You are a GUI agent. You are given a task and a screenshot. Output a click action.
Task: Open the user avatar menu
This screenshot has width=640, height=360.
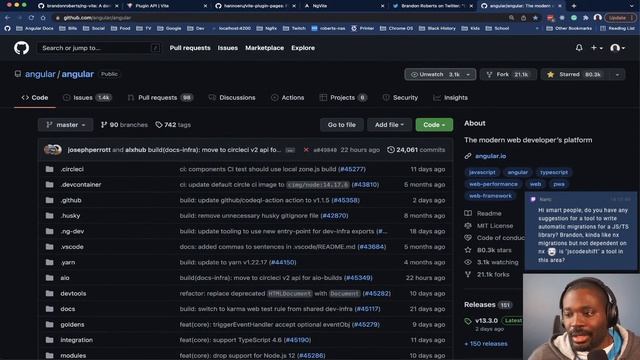[617, 48]
